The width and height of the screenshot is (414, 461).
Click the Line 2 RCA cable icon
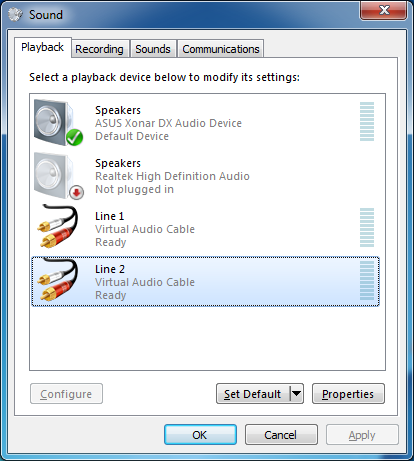click(57, 280)
